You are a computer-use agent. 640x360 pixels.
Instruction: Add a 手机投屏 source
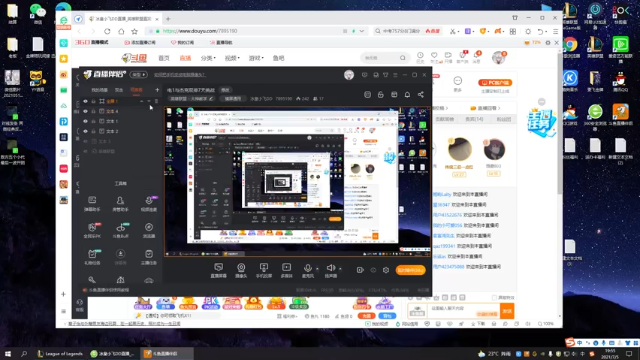[264, 270]
